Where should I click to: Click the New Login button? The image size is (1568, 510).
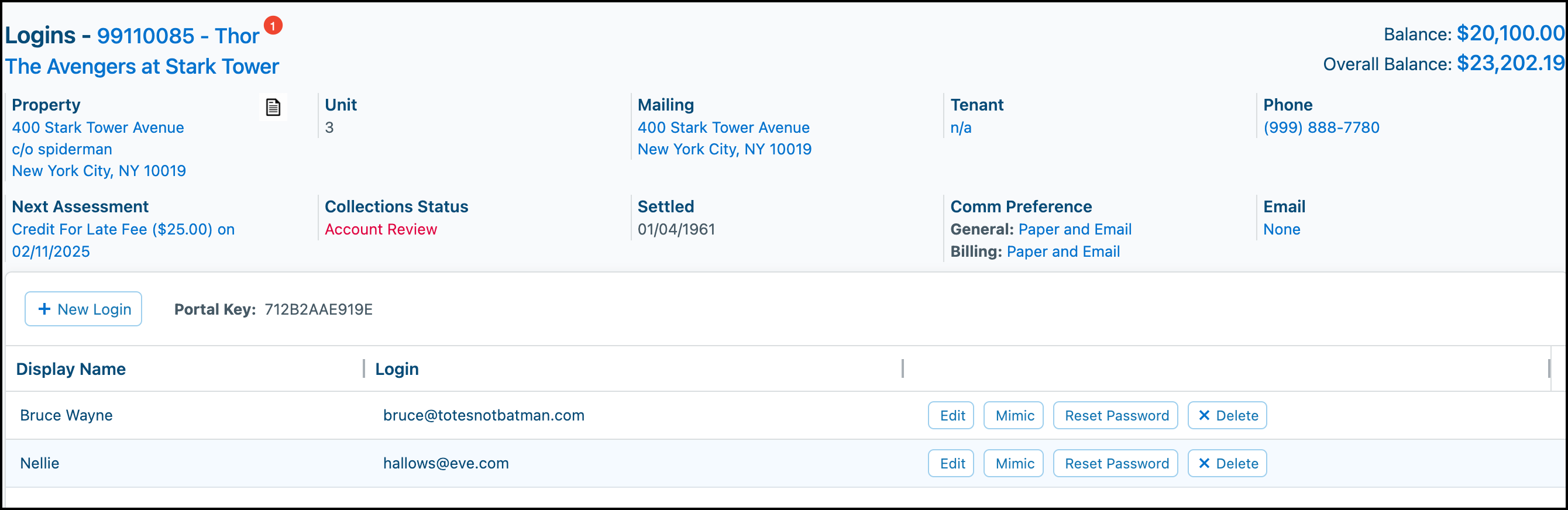pyautogui.click(x=84, y=309)
